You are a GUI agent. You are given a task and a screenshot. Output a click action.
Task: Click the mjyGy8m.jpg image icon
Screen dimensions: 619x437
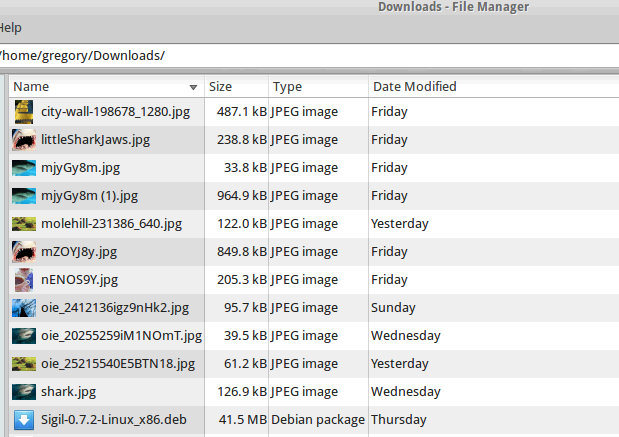23,167
